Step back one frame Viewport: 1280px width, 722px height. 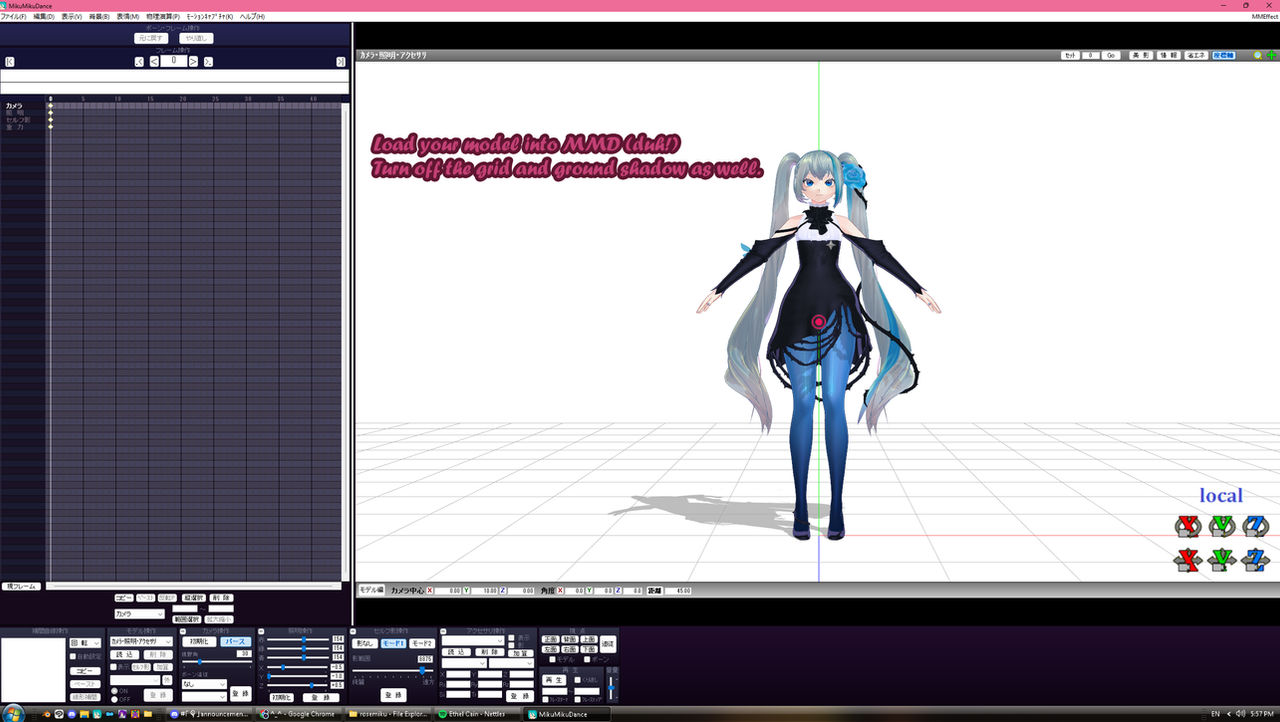coord(154,62)
